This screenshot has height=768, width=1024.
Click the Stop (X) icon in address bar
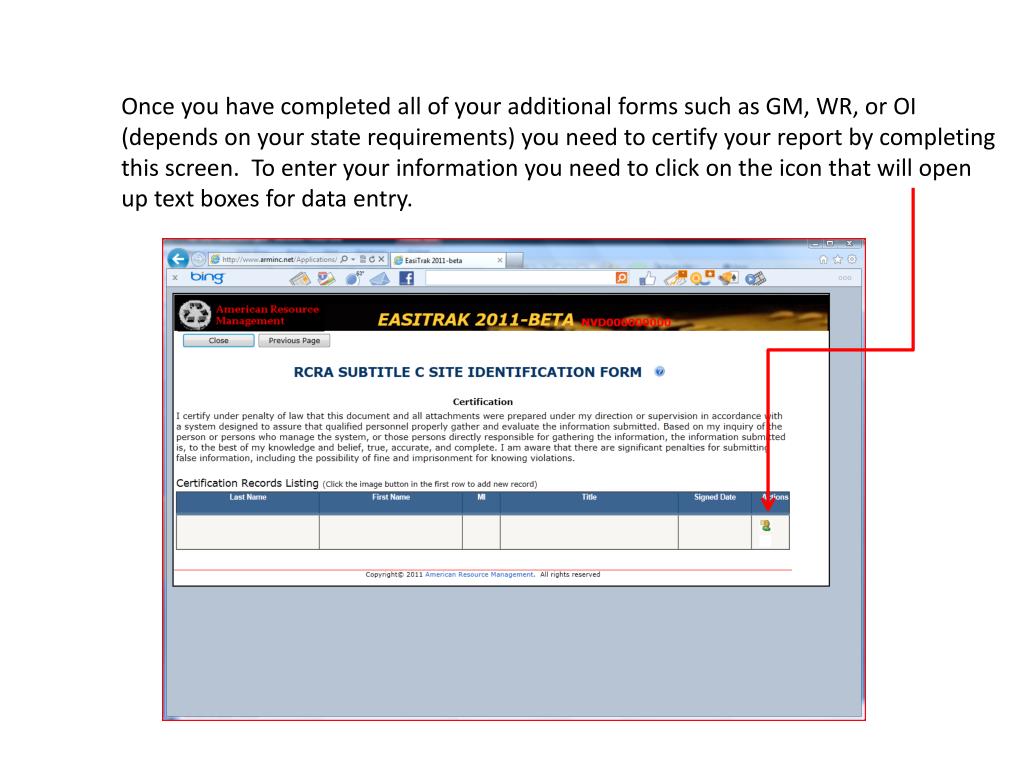[381, 259]
